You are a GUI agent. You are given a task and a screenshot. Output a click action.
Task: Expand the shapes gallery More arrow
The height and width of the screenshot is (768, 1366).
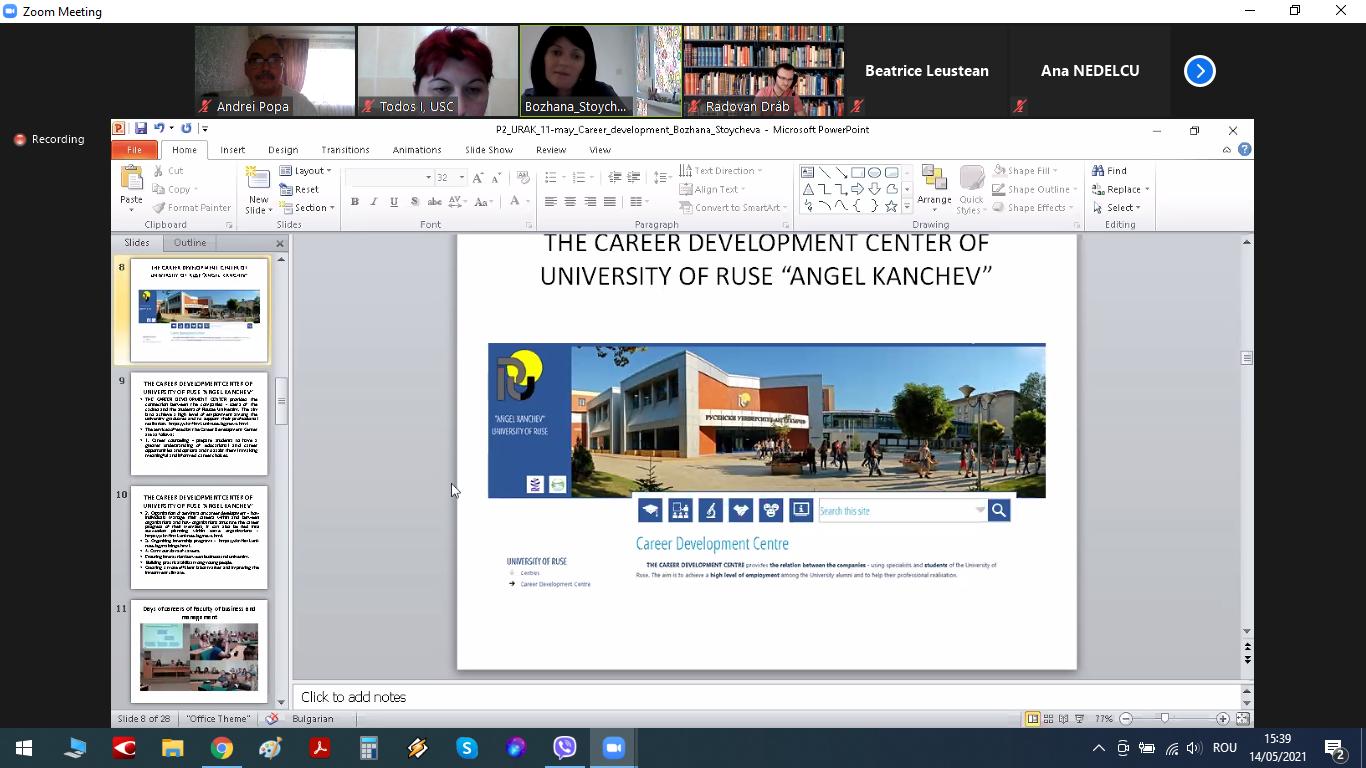[x=907, y=206]
